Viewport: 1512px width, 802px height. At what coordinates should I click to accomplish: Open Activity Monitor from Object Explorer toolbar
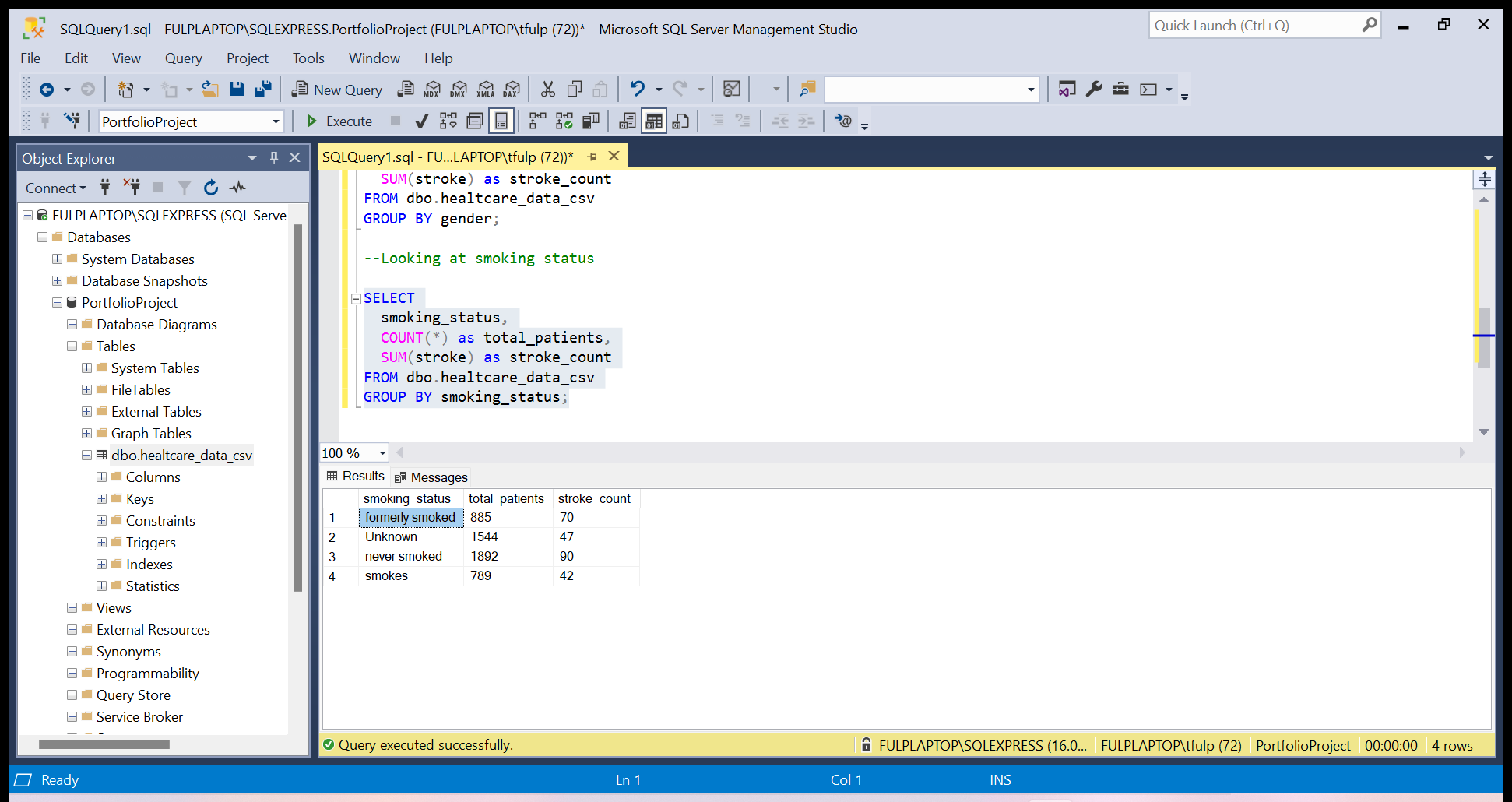pos(238,187)
